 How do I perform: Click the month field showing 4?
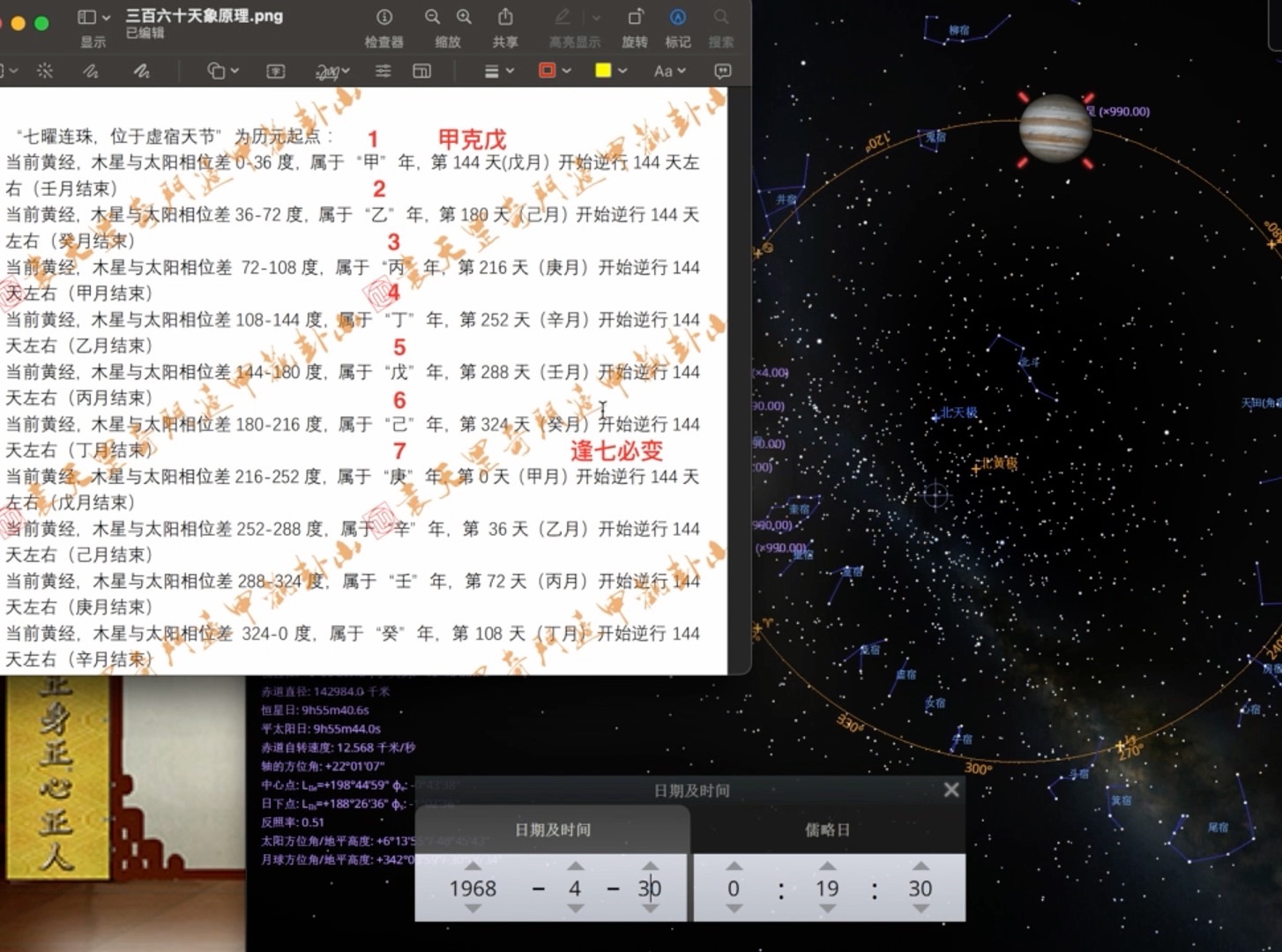point(575,889)
